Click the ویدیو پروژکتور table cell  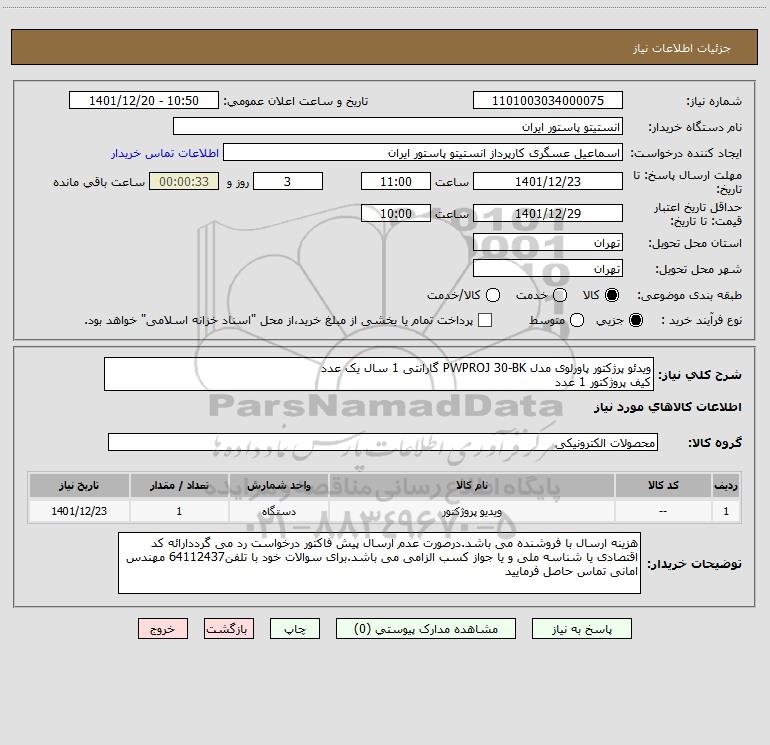point(471,511)
